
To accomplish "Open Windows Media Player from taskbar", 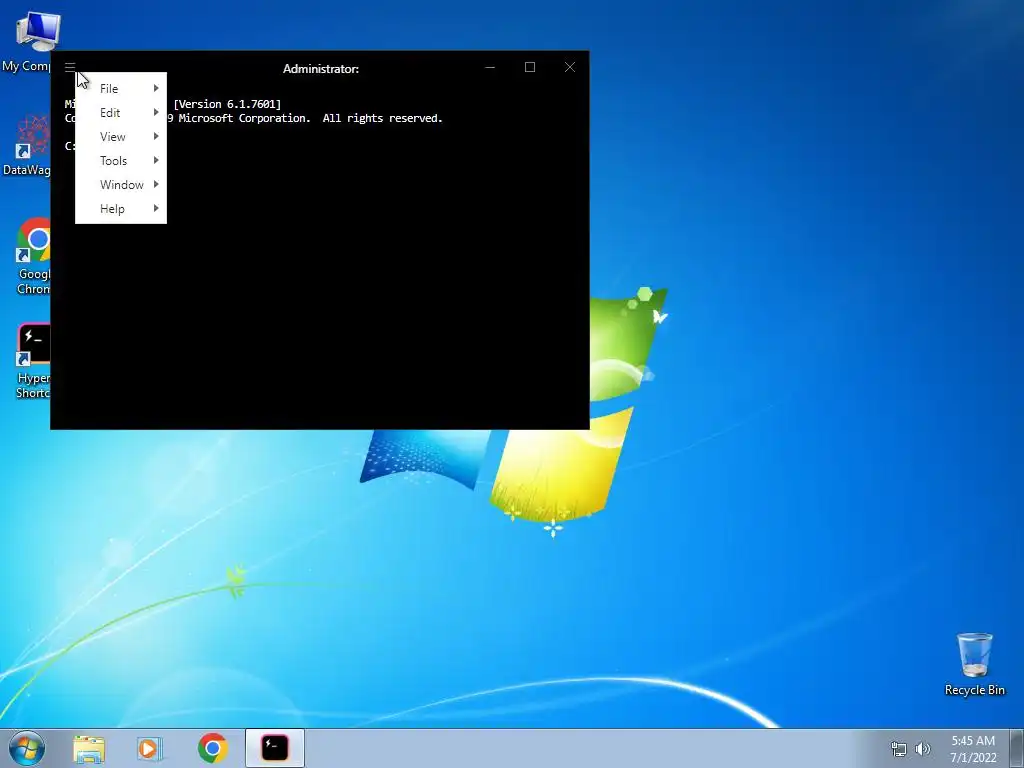I will [x=150, y=748].
